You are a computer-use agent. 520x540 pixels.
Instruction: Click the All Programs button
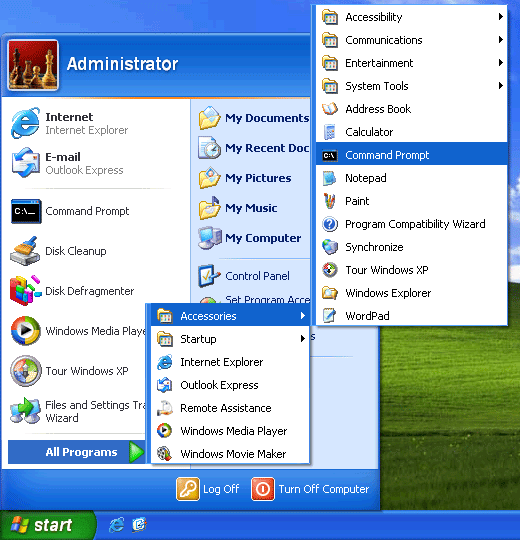[x=76, y=452]
